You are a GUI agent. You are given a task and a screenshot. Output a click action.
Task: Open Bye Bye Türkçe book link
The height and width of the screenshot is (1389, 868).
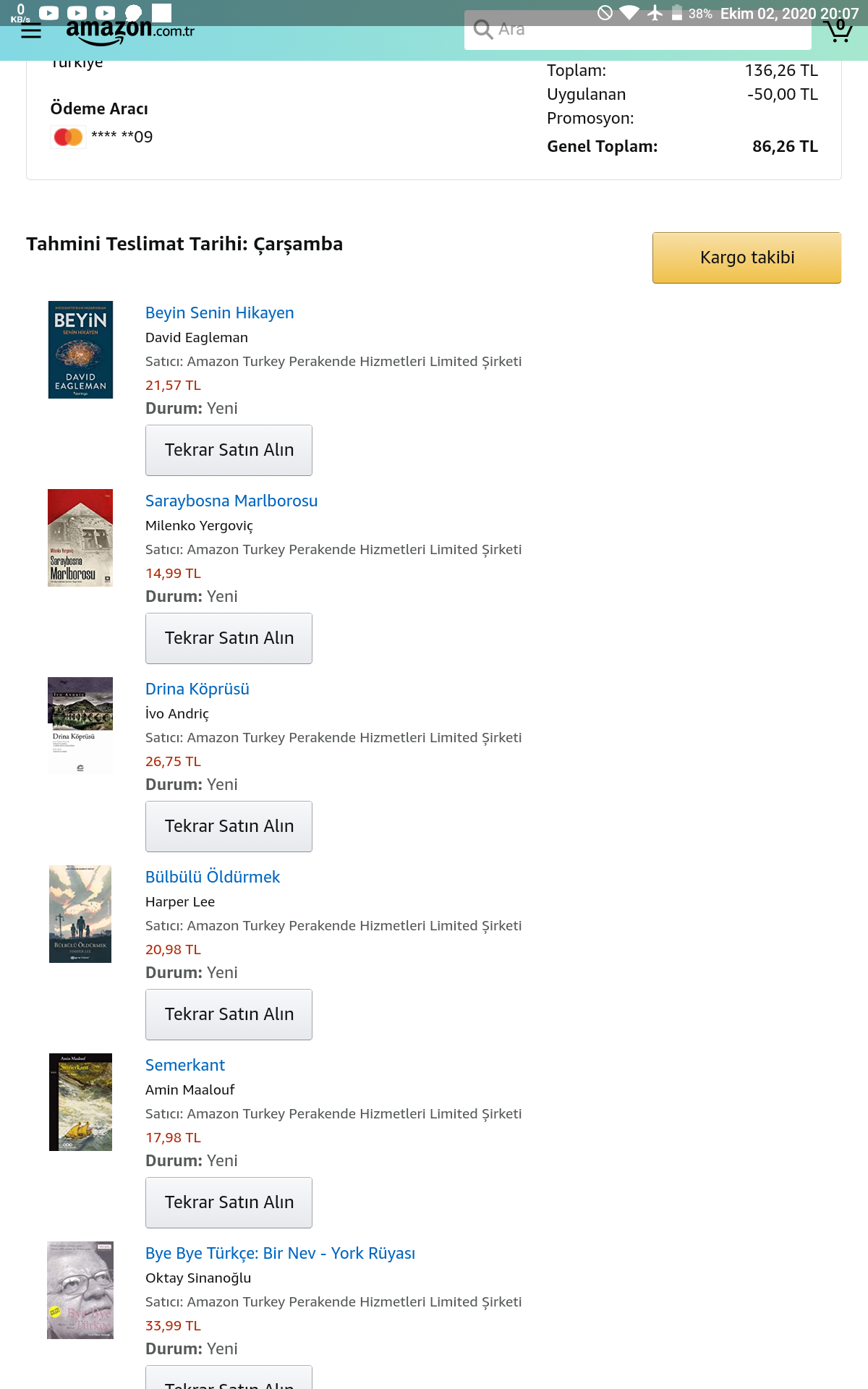click(280, 1253)
